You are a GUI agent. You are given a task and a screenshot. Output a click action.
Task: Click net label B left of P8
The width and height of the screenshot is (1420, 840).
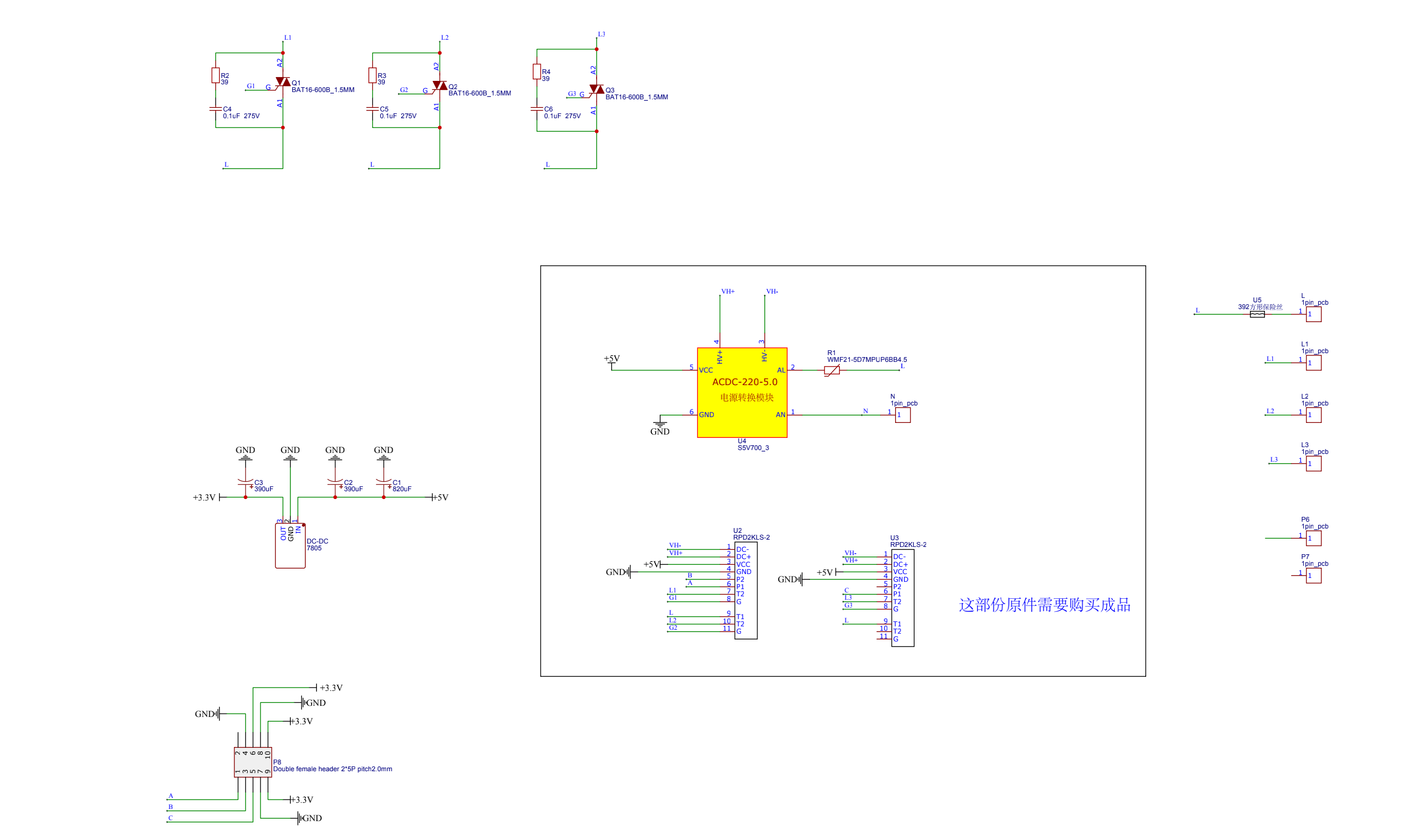coord(171,807)
